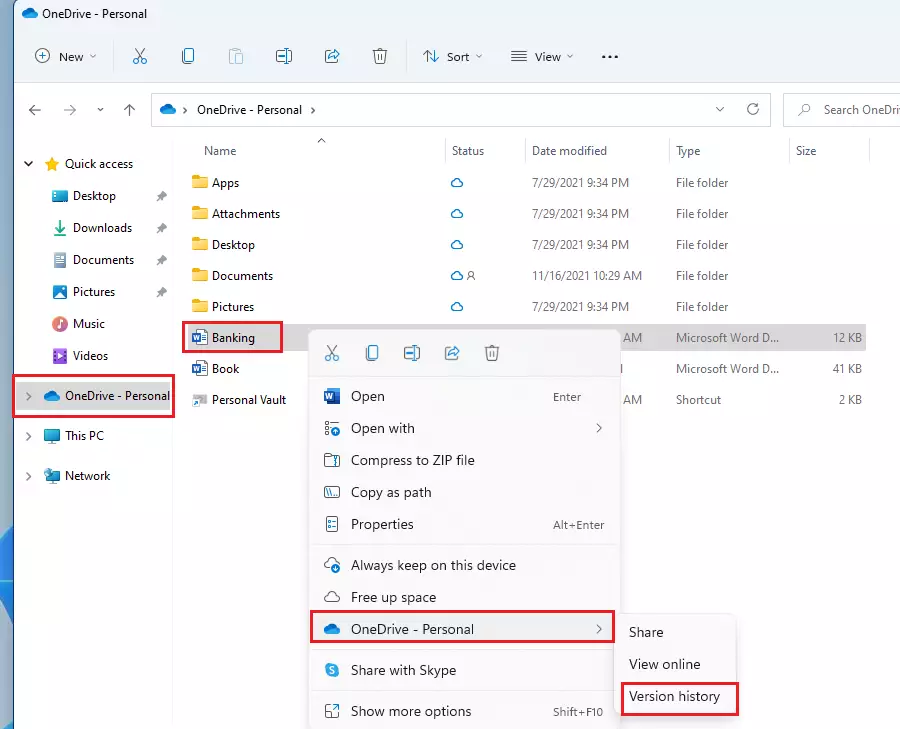Click the OneDrive cloud icon in address bar
900x729 pixels.
point(168,109)
